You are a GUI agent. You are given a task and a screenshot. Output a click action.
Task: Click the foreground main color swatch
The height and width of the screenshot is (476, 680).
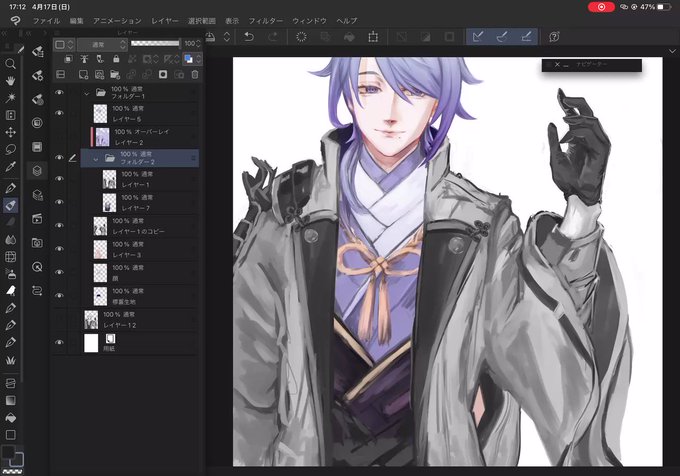9,452
